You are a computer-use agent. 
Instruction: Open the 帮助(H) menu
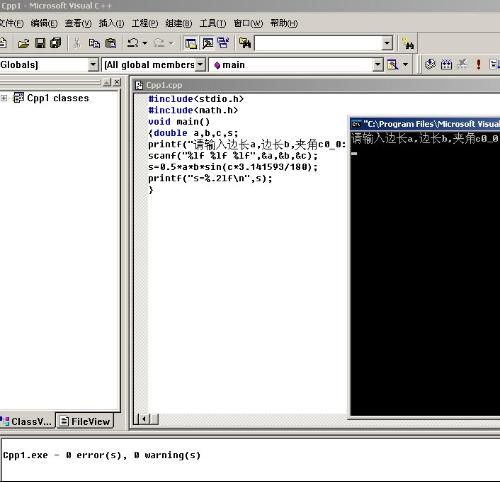coord(284,23)
